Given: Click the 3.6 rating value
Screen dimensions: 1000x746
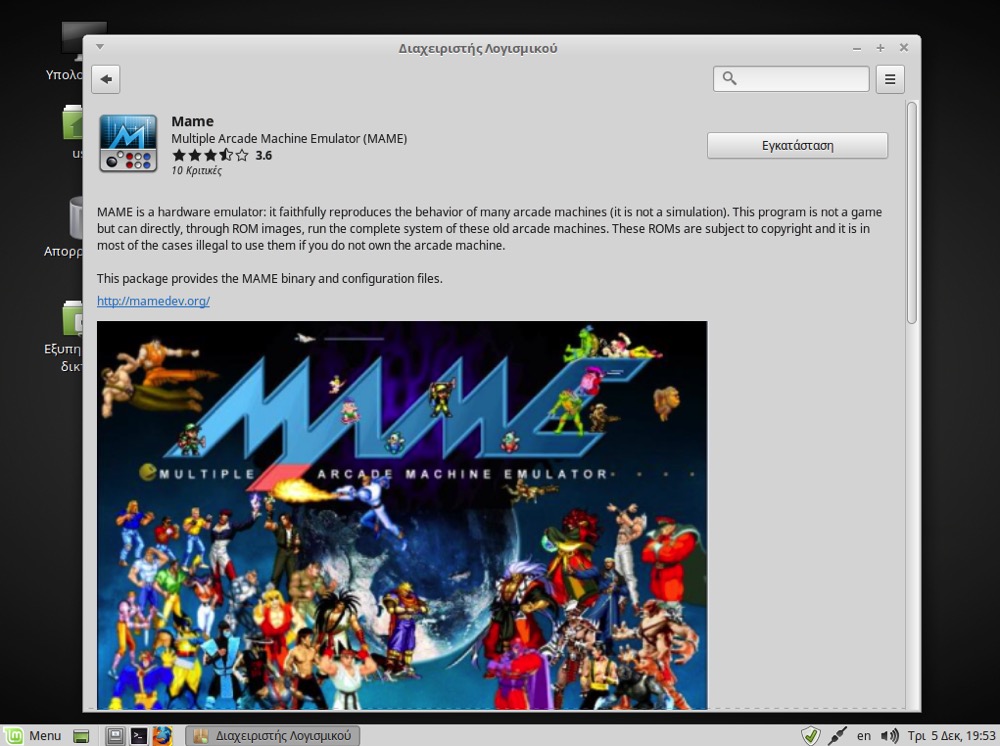Looking at the screenshot, I should coord(263,156).
